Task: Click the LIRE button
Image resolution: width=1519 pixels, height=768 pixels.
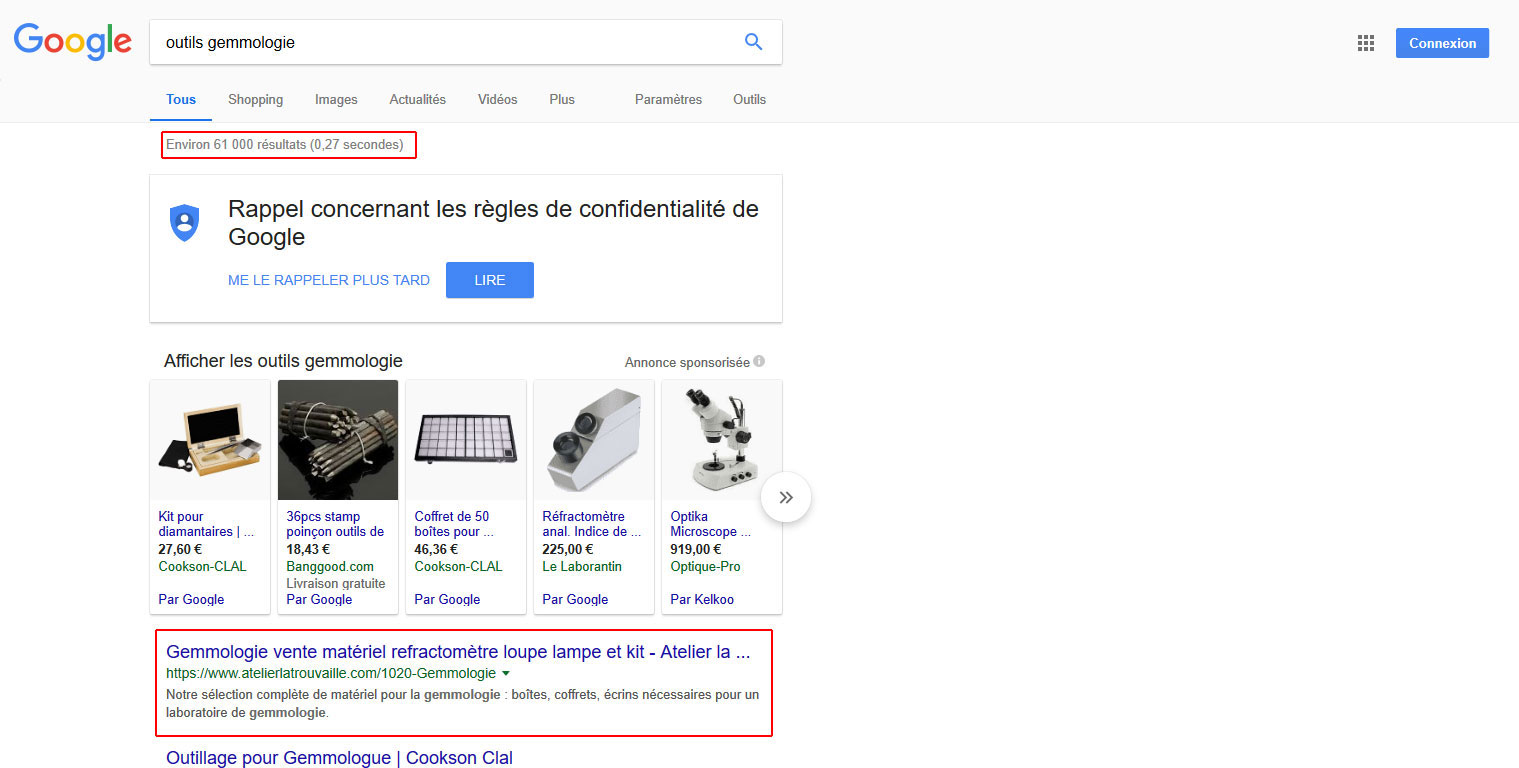Action: pos(490,280)
